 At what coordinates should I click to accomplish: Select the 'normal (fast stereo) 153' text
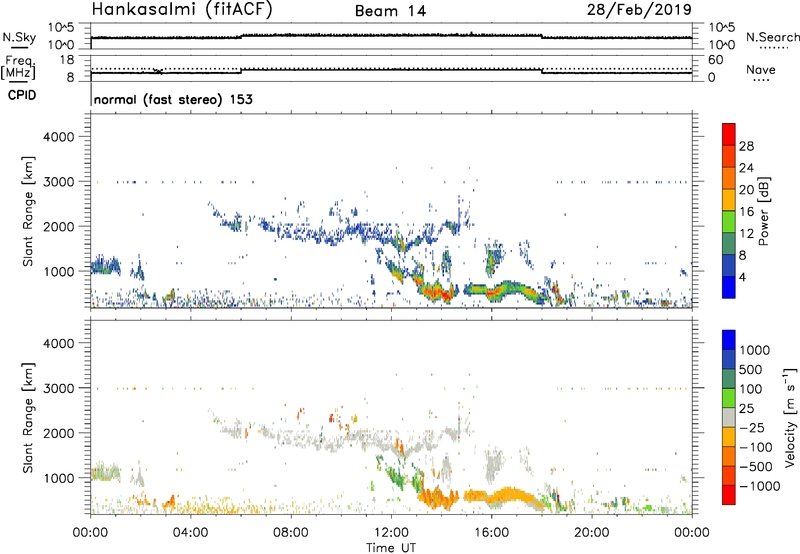(x=173, y=100)
